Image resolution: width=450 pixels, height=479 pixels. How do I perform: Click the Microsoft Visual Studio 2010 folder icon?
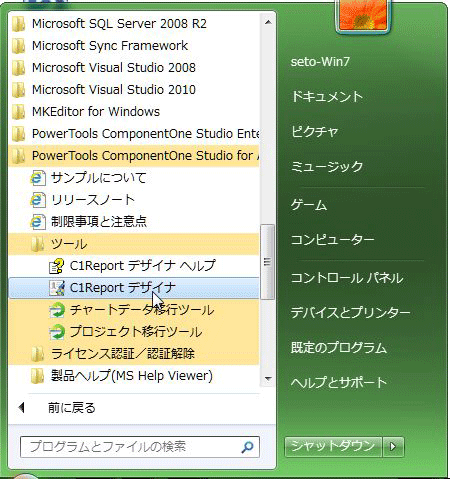point(18,90)
